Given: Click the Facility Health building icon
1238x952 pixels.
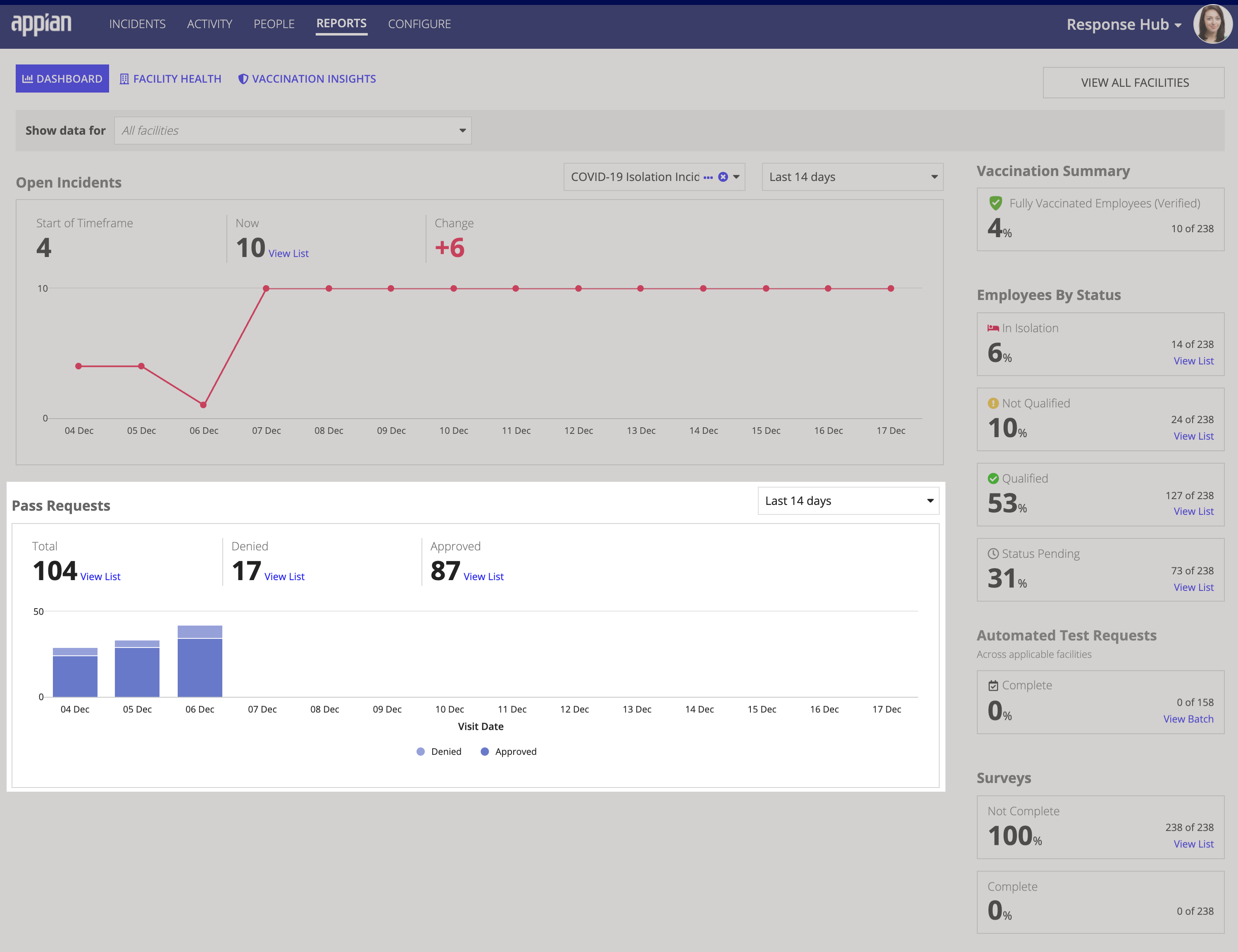Looking at the screenshot, I should click(x=124, y=79).
